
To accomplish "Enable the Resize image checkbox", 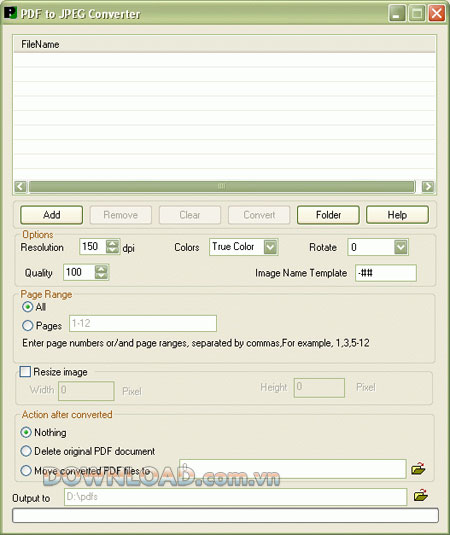I will click(25, 372).
